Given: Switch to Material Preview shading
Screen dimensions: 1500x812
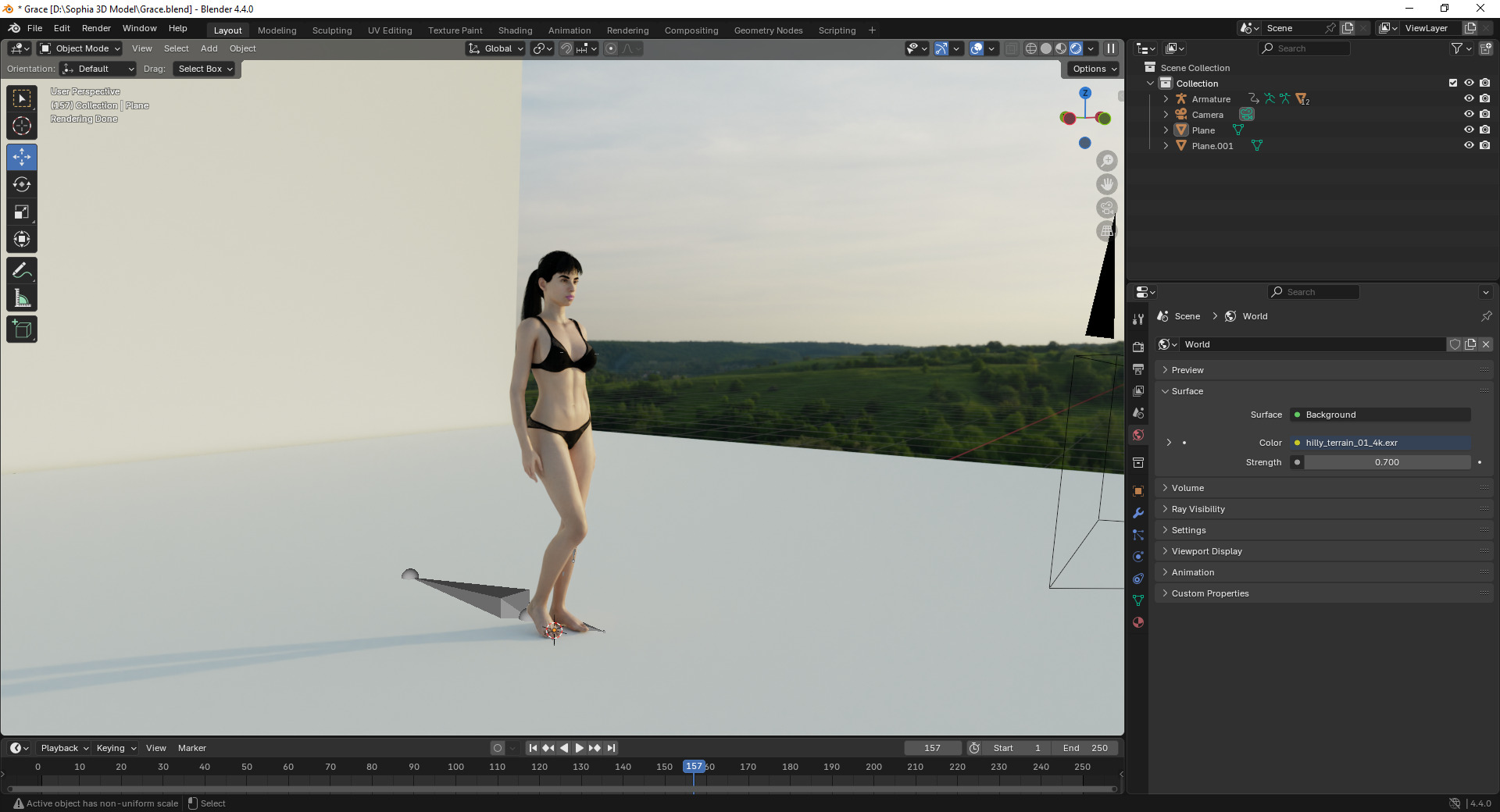Looking at the screenshot, I should pos(1061,48).
